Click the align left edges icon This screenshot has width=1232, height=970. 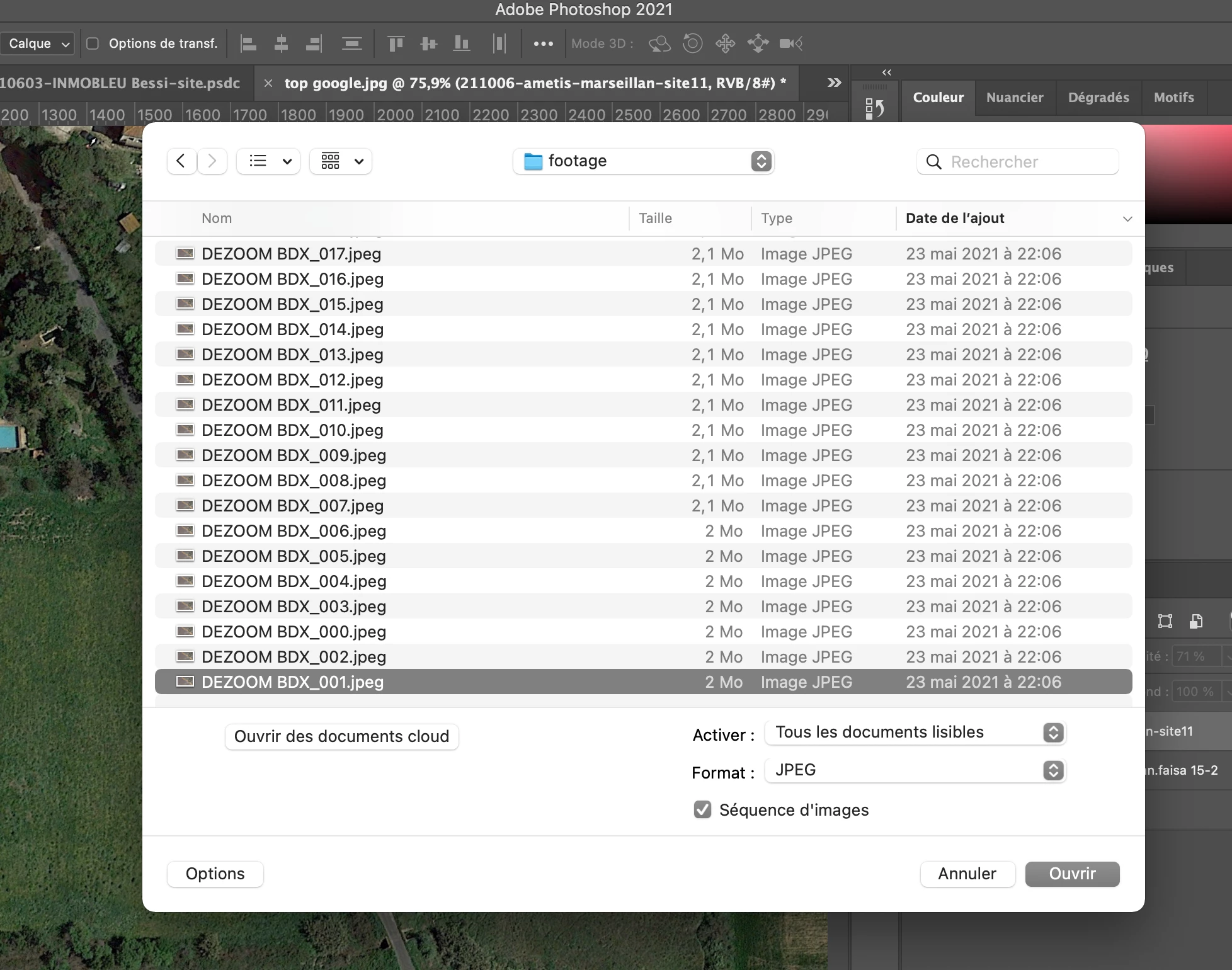tap(249, 43)
